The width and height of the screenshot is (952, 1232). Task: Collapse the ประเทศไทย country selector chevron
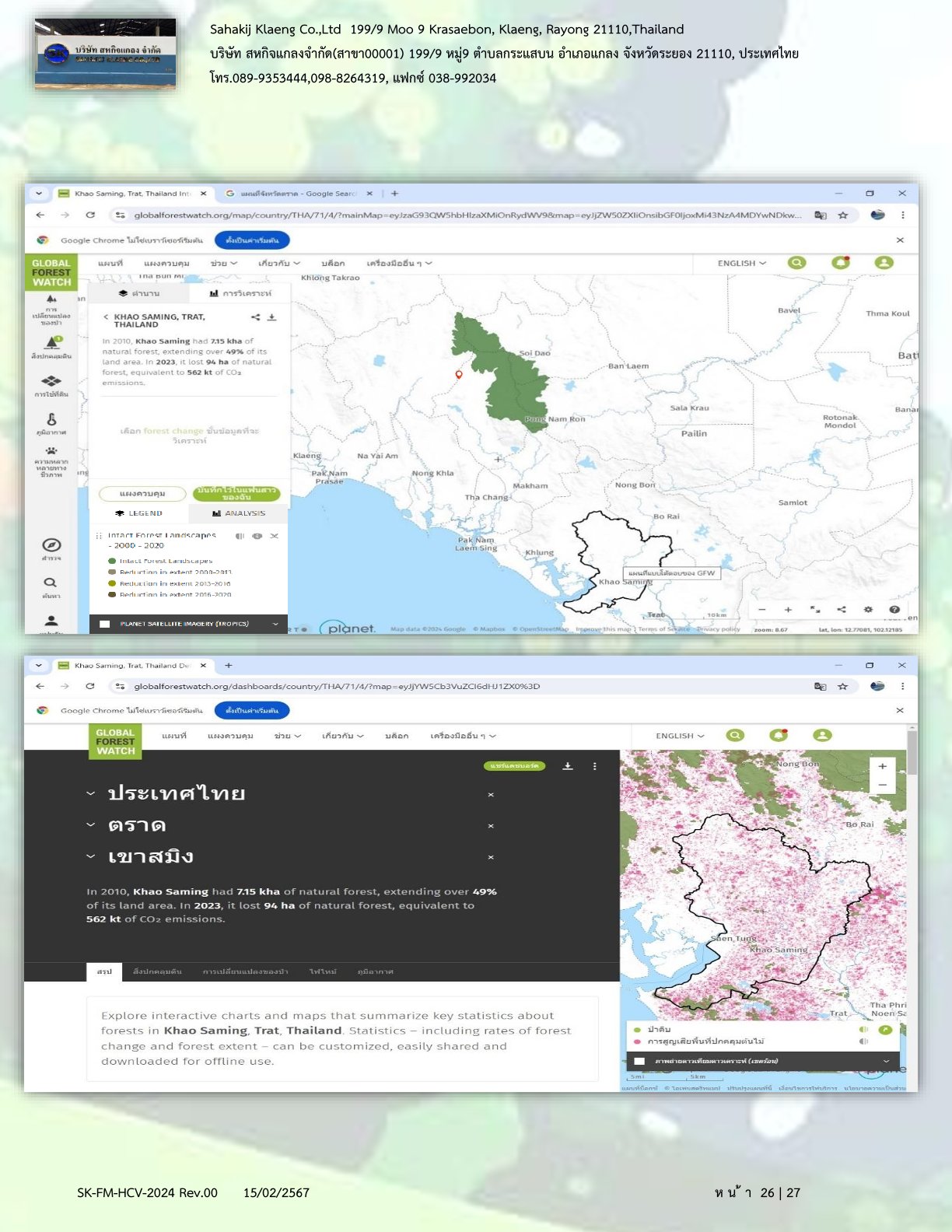(x=91, y=794)
